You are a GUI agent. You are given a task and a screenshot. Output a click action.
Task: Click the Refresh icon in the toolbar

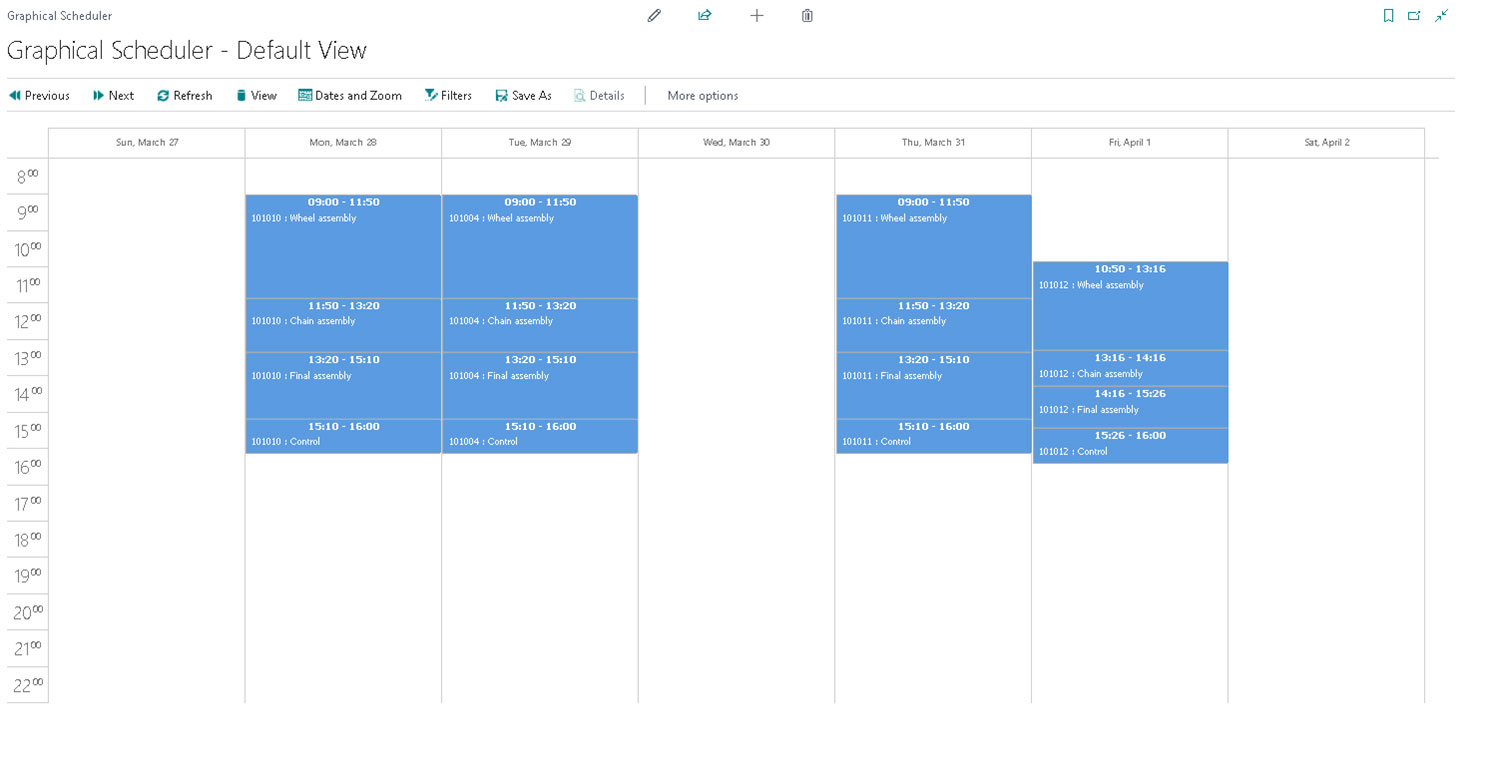185,95
